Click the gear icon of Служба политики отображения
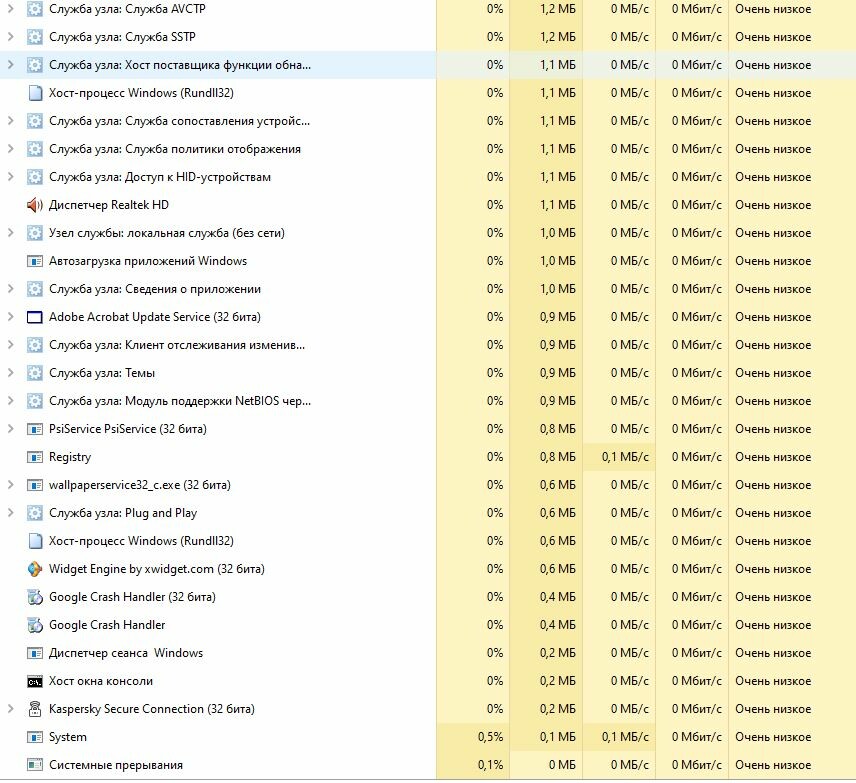This screenshot has width=856, height=783. [x=34, y=149]
